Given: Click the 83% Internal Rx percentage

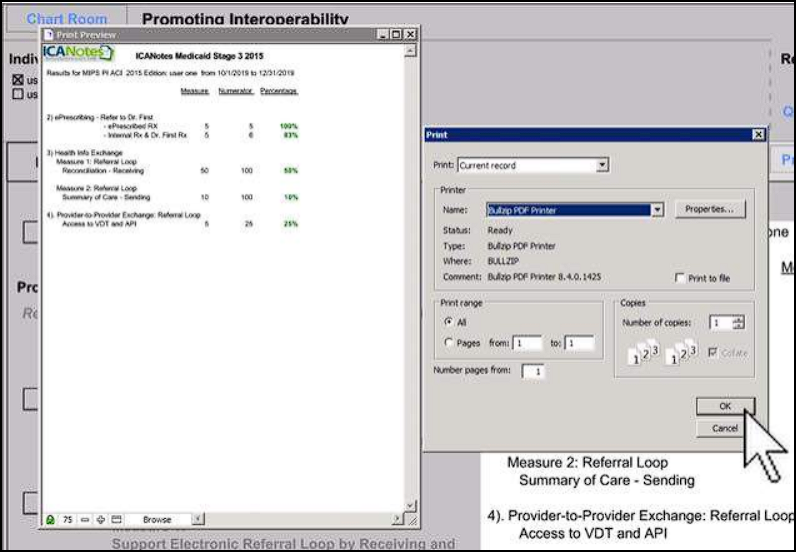Looking at the screenshot, I should pos(291,135).
